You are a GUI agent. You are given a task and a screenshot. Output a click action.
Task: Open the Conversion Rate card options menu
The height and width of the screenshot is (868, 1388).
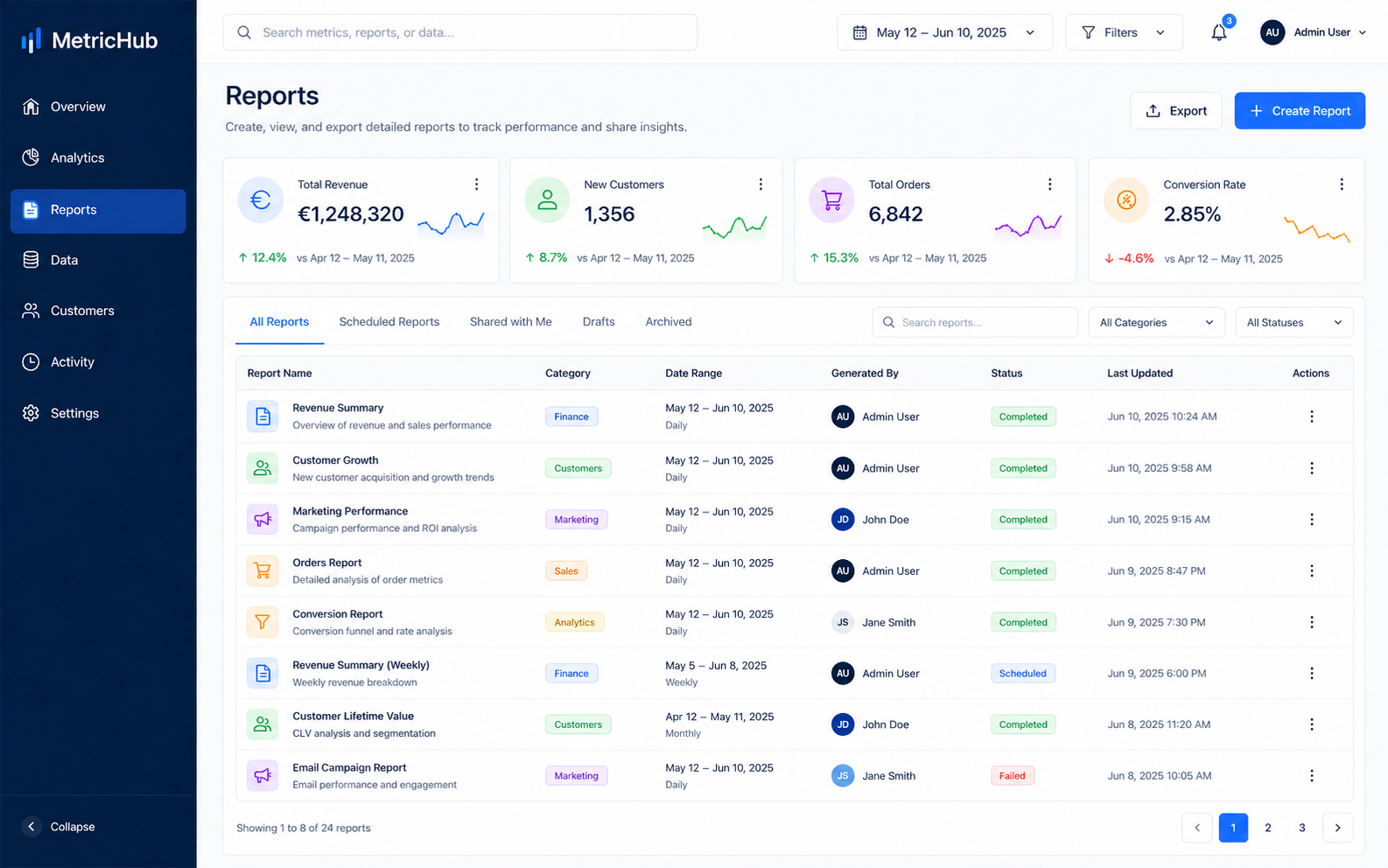click(x=1342, y=185)
